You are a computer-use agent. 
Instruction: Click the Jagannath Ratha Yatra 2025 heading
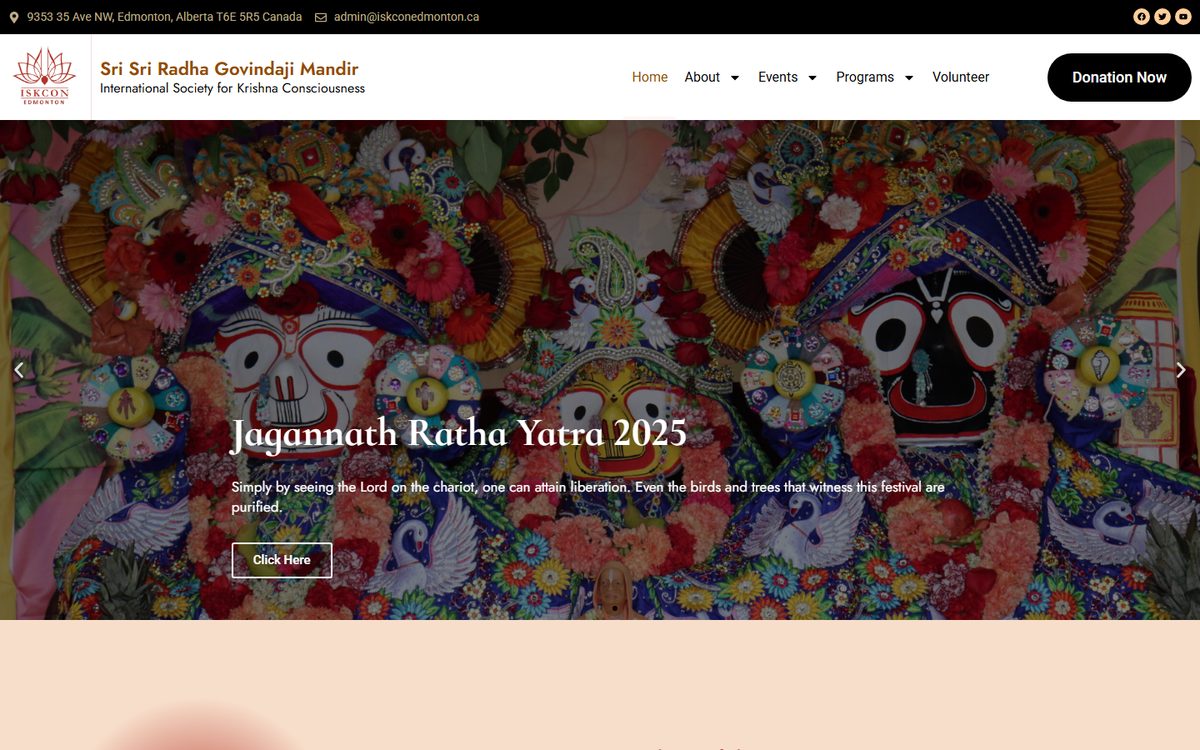[x=459, y=433]
